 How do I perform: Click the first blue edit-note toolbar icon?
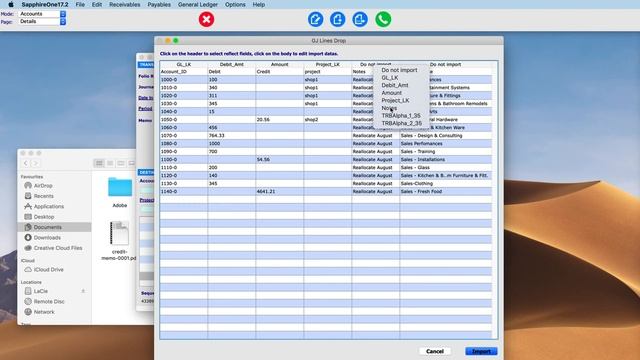(316, 19)
